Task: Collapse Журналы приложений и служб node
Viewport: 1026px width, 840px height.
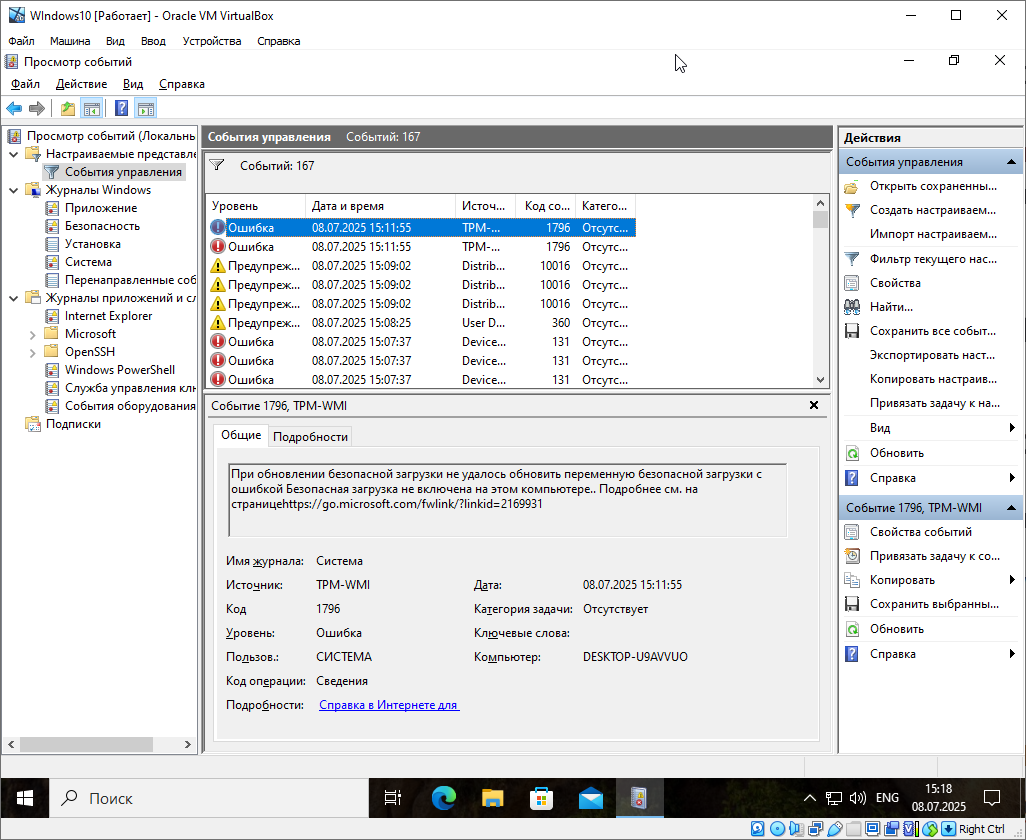Action: [14, 298]
